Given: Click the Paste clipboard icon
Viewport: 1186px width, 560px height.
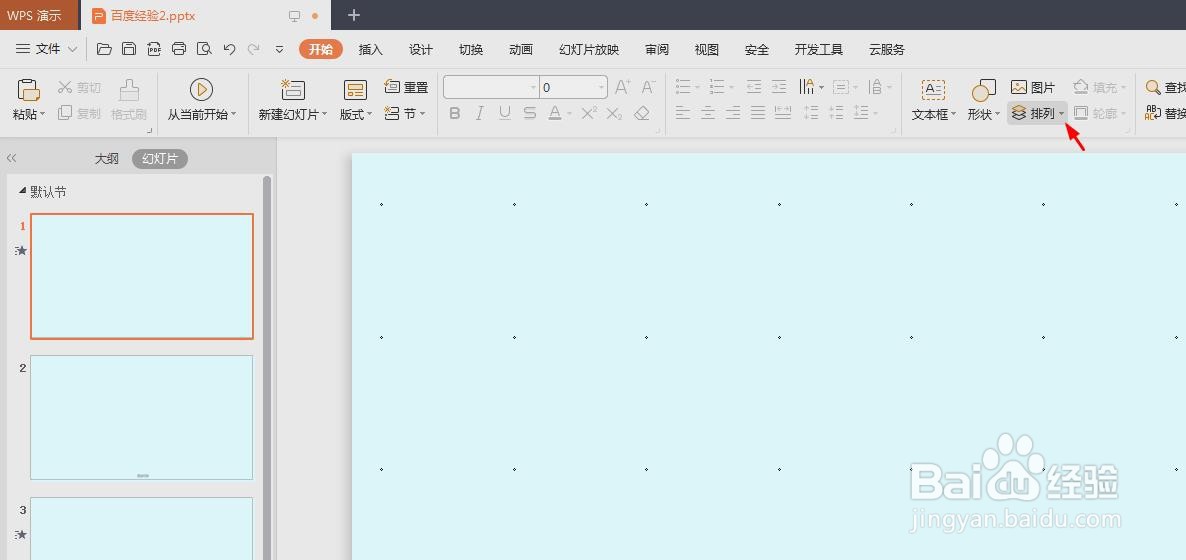Looking at the screenshot, I should (x=28, y=90).
